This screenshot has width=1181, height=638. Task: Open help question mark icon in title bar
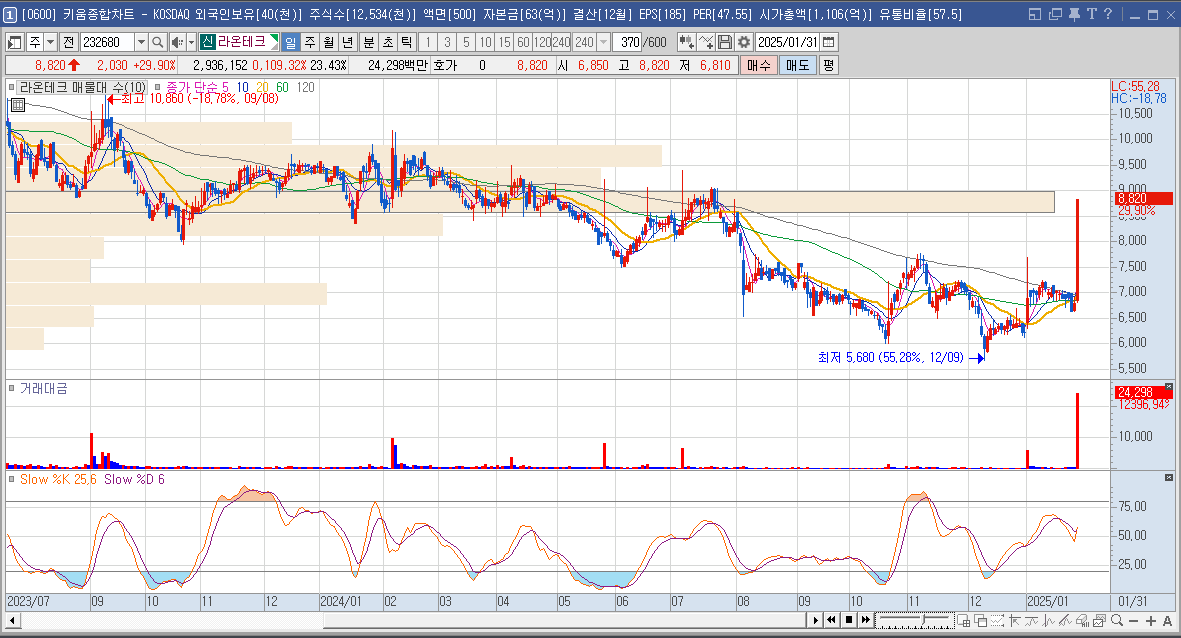(x=1108, y=14)
